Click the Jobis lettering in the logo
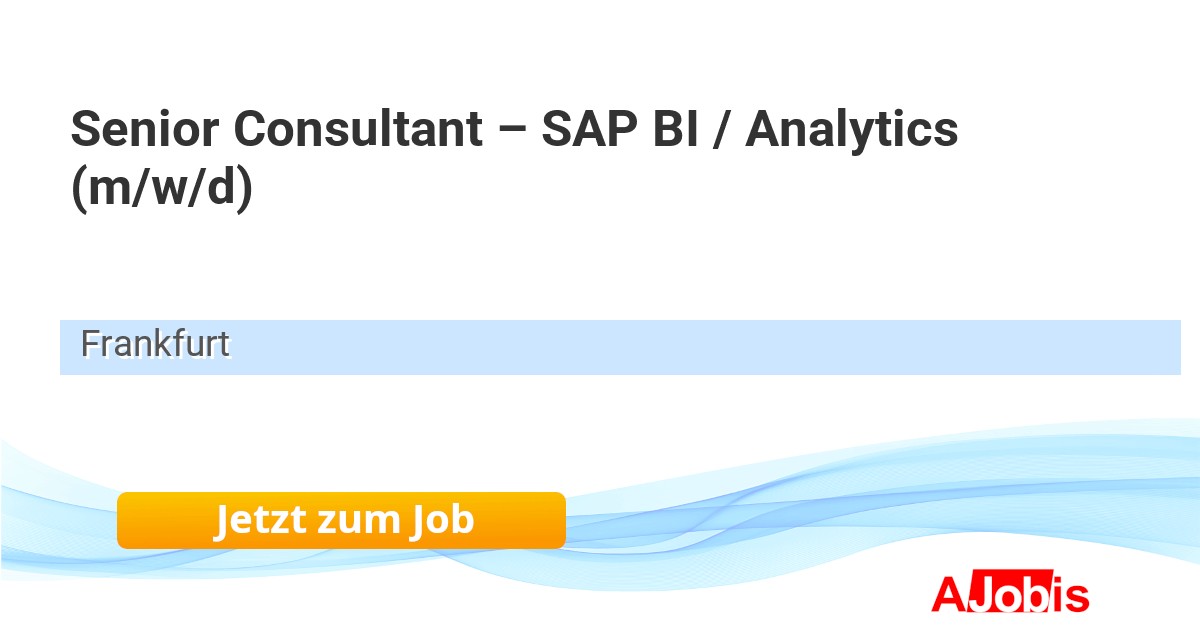This screenshot has width=1200, height=630. coord(1028,594)
